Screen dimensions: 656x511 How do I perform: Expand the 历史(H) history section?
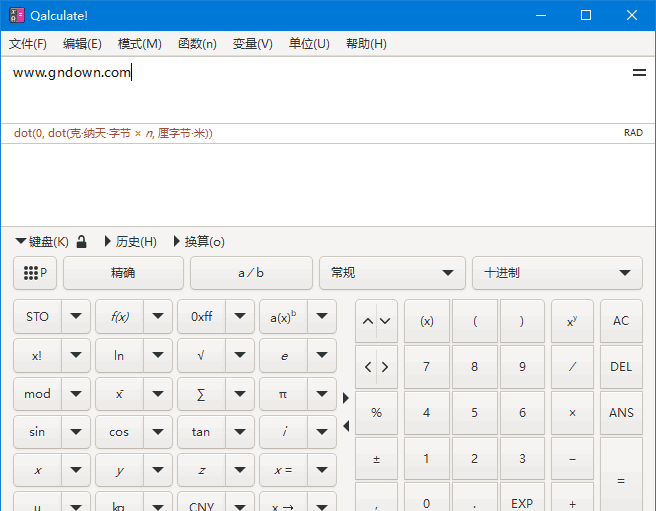pos(131,241)
